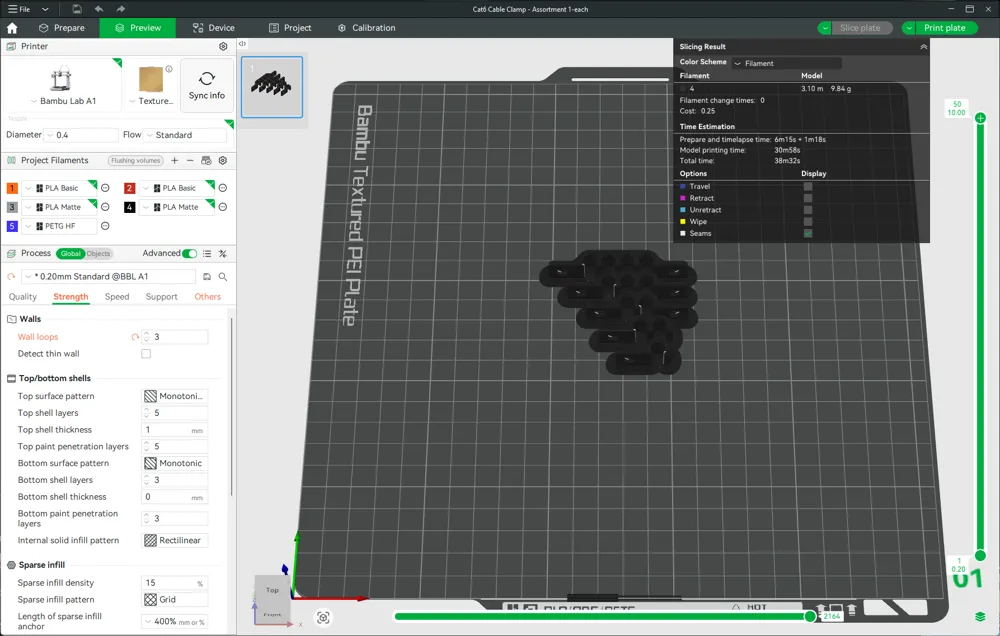Toggle the Advanced settings switch
This screenshot has width=1000, height=636.
[189, 254]
